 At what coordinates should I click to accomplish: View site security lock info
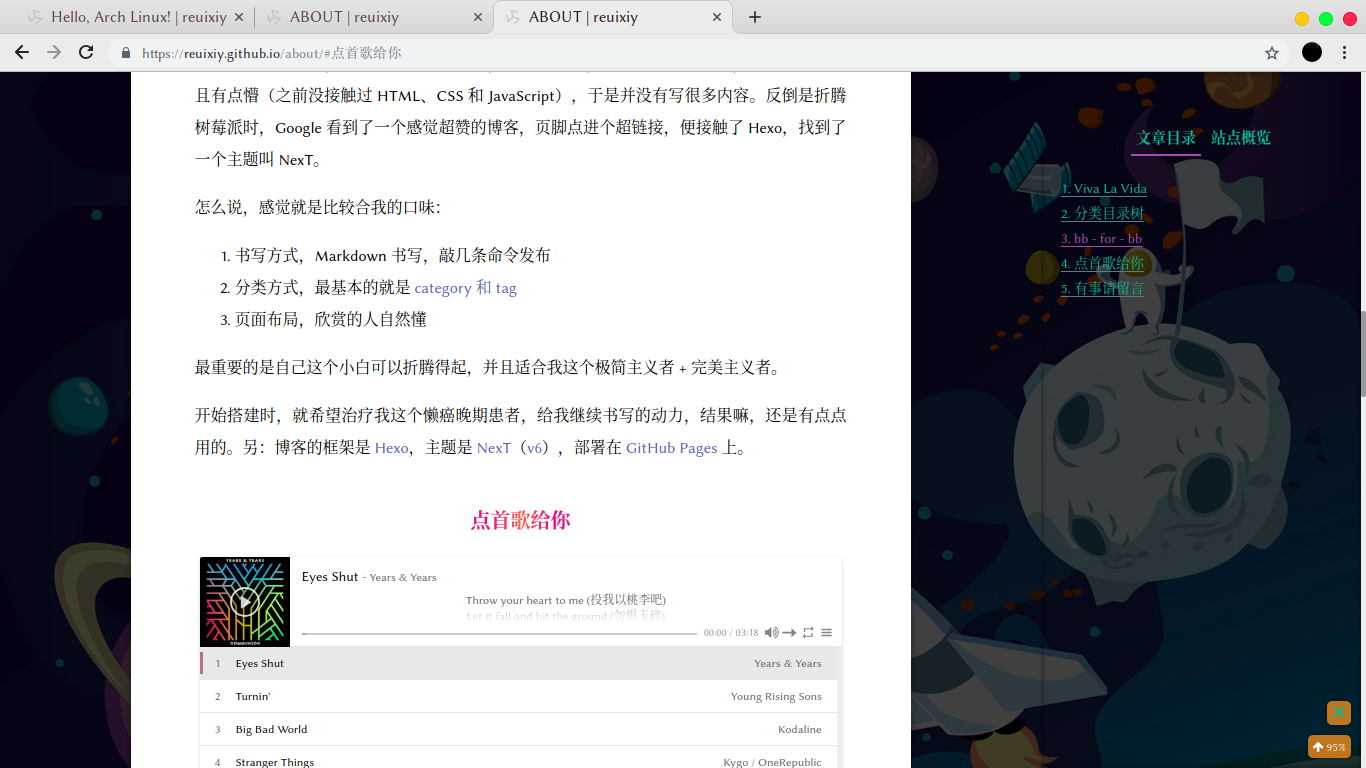pos(126,53)
